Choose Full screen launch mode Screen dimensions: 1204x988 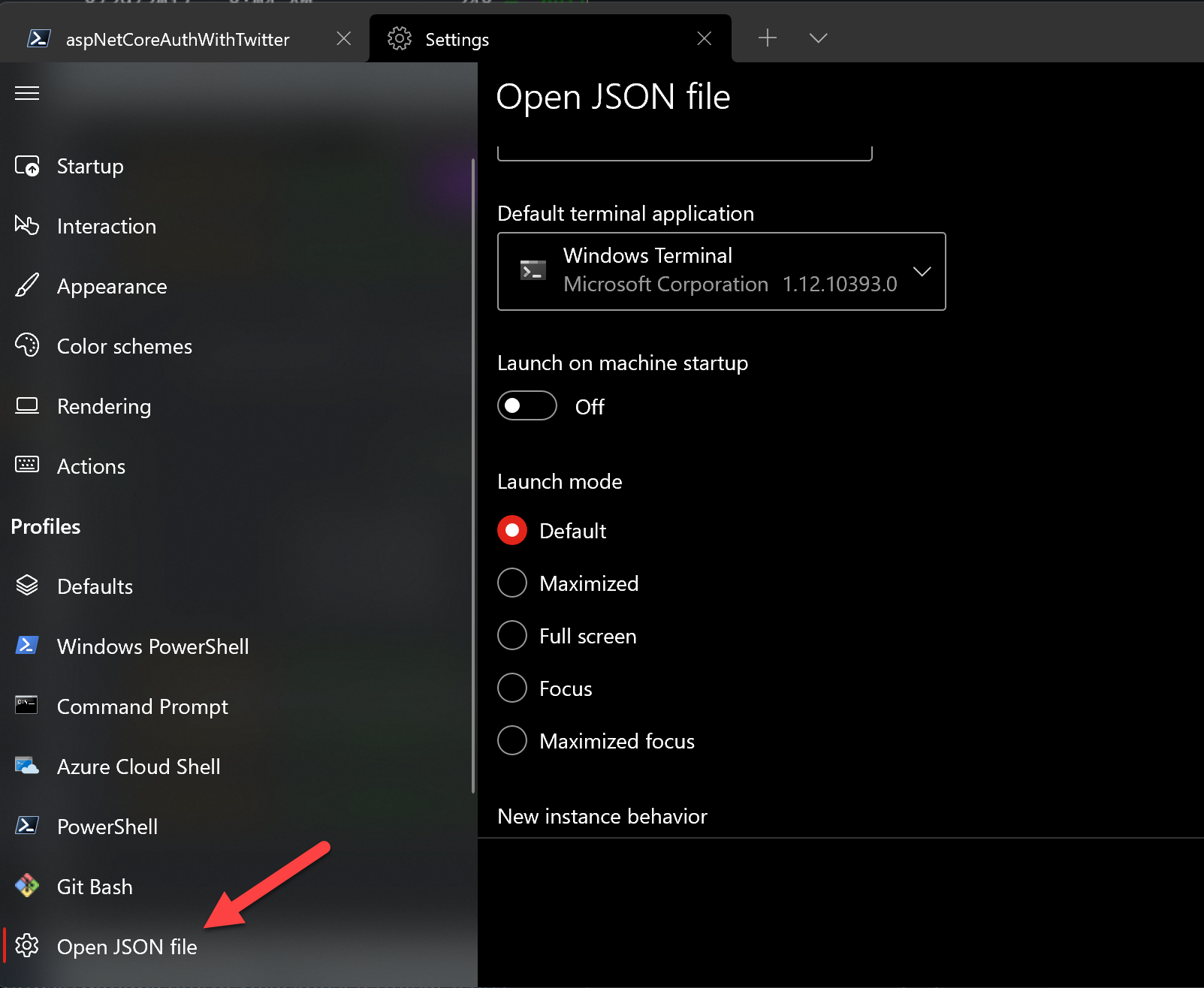[x=511, y=635]
